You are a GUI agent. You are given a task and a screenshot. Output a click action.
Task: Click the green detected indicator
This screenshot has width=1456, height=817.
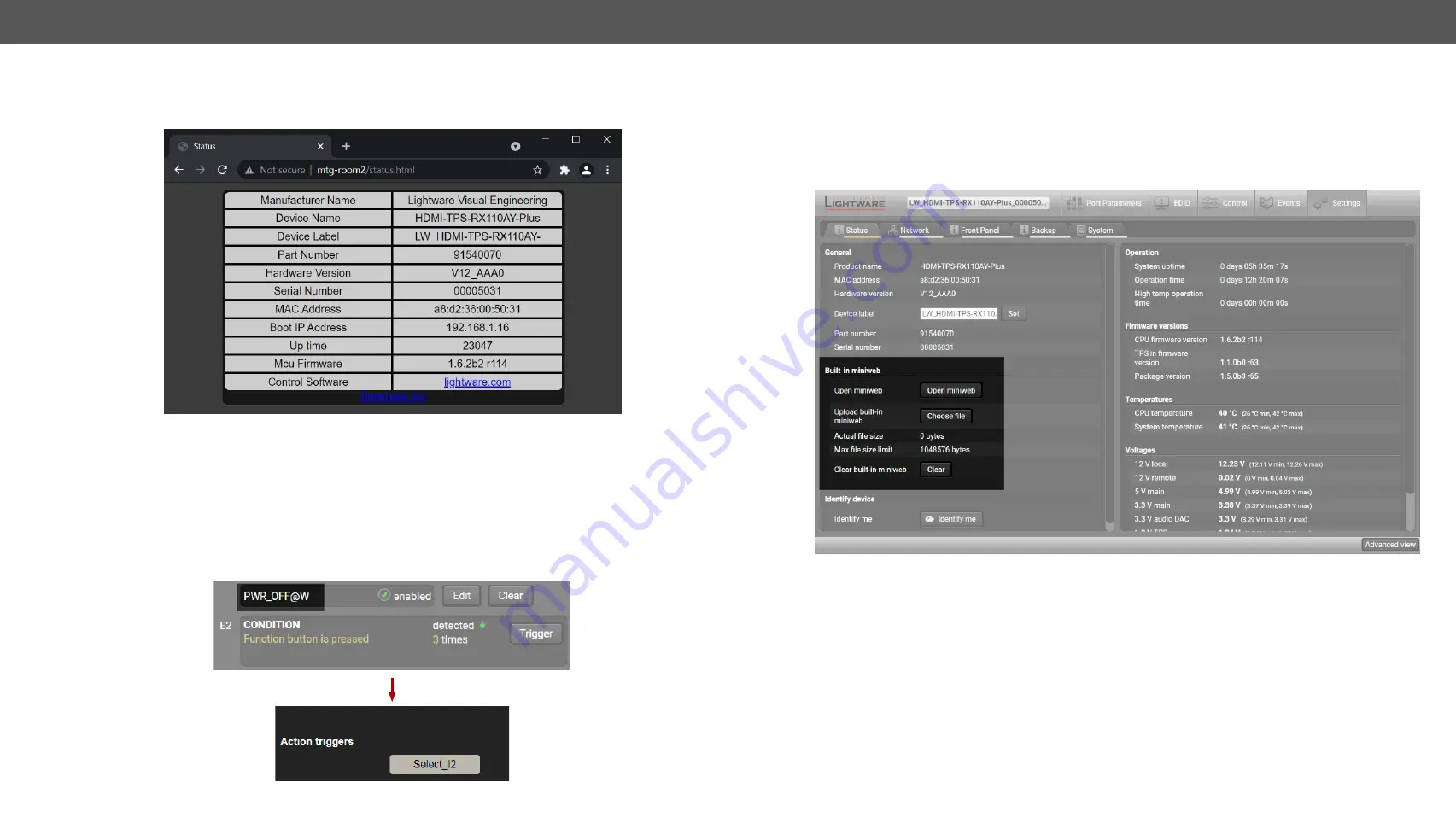(x=482, y=625)
